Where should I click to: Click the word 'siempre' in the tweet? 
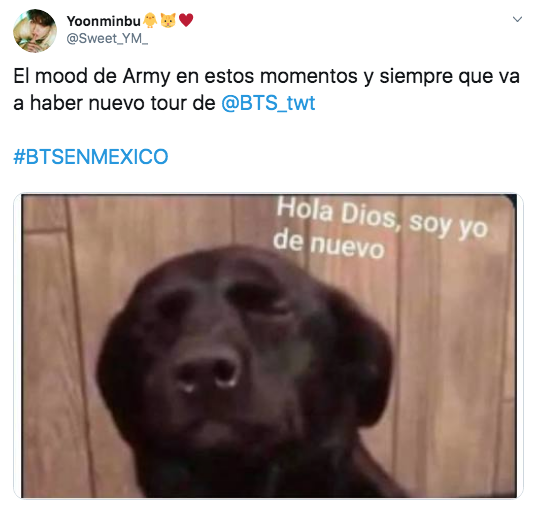[416, 77]
